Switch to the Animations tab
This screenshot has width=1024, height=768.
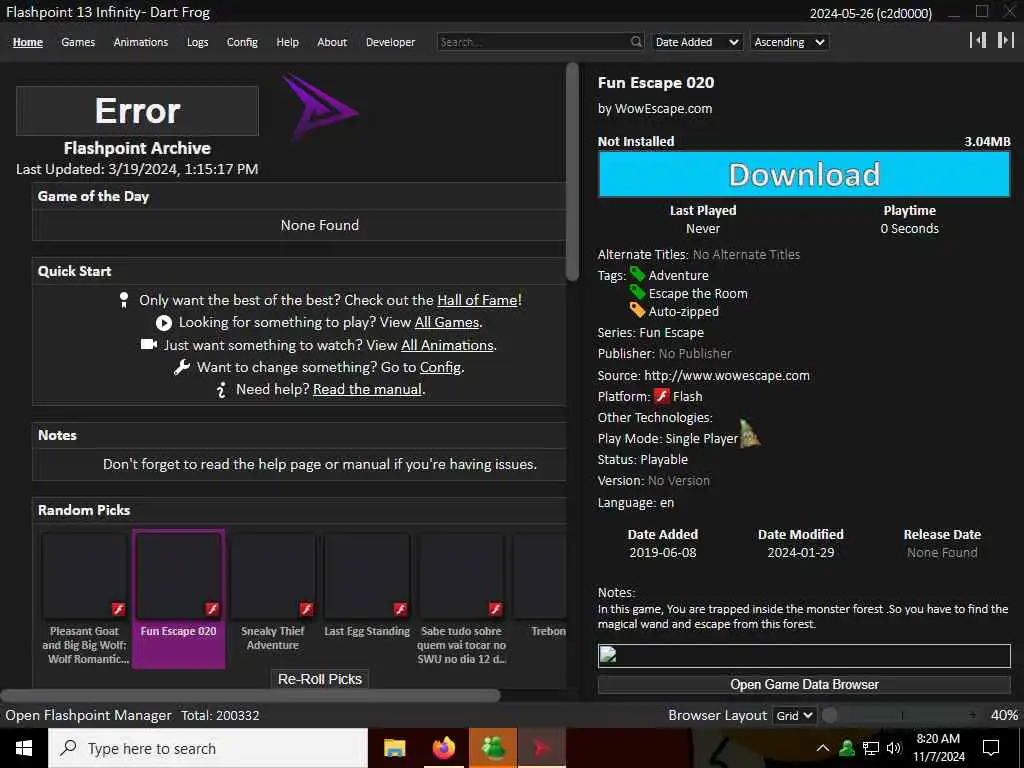pos(140,42)
